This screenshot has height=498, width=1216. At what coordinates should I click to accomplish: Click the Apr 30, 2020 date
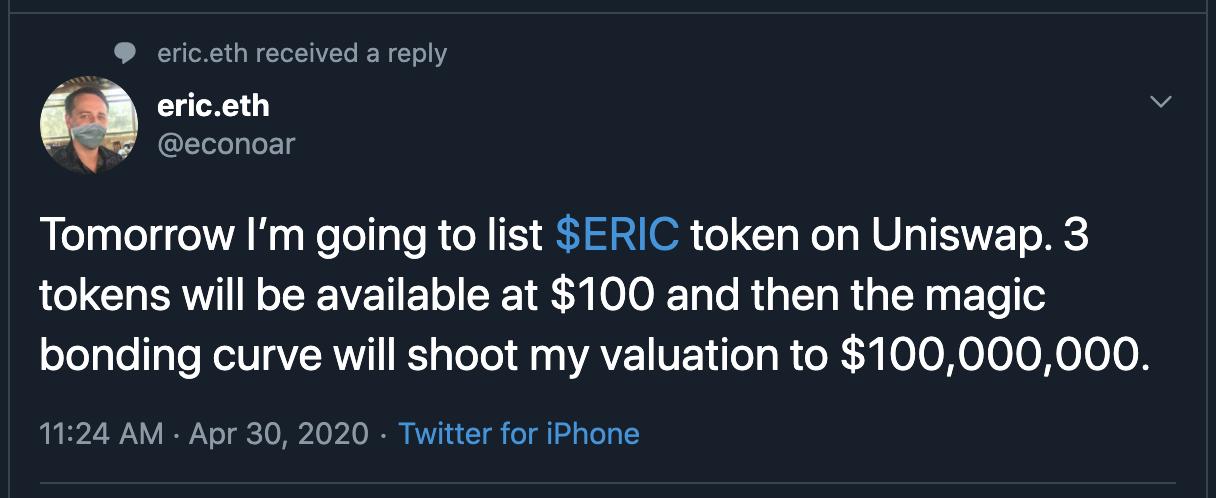click(x=281, y=434)
